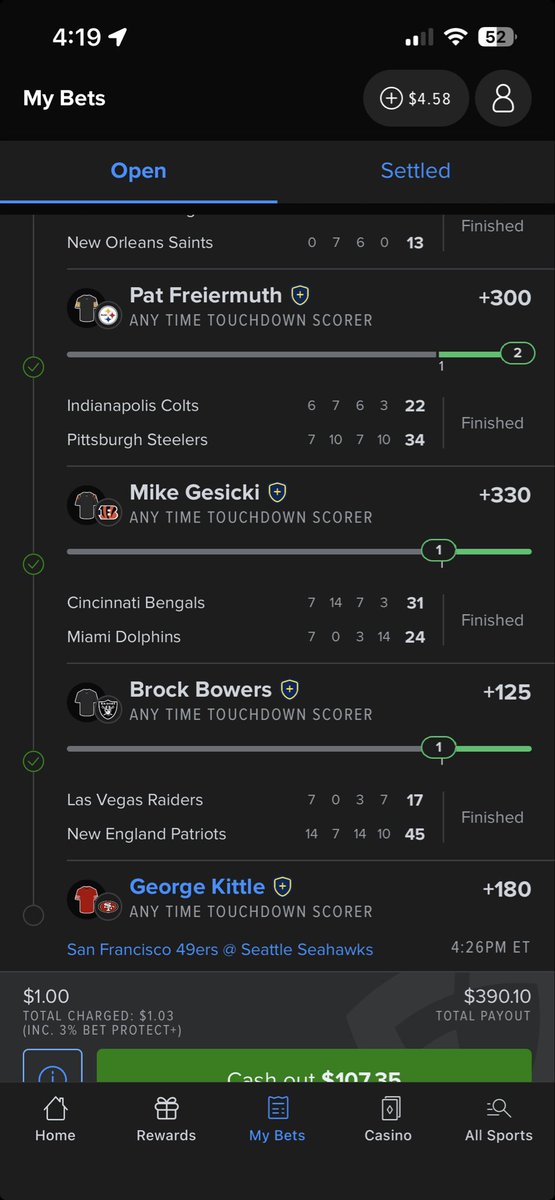
Task: Click the My Bets bottom navigation item
Action: (x=277, y=1119)
